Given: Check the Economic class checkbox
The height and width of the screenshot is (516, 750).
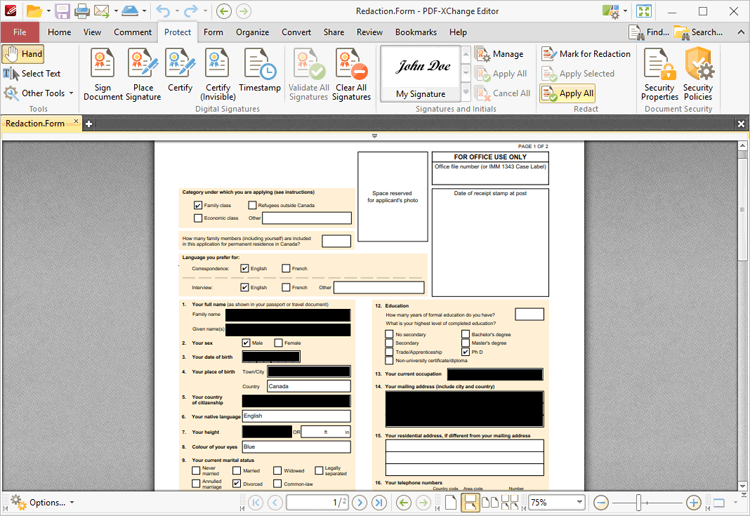Looking at the screenshot, I should click(198, 218).
